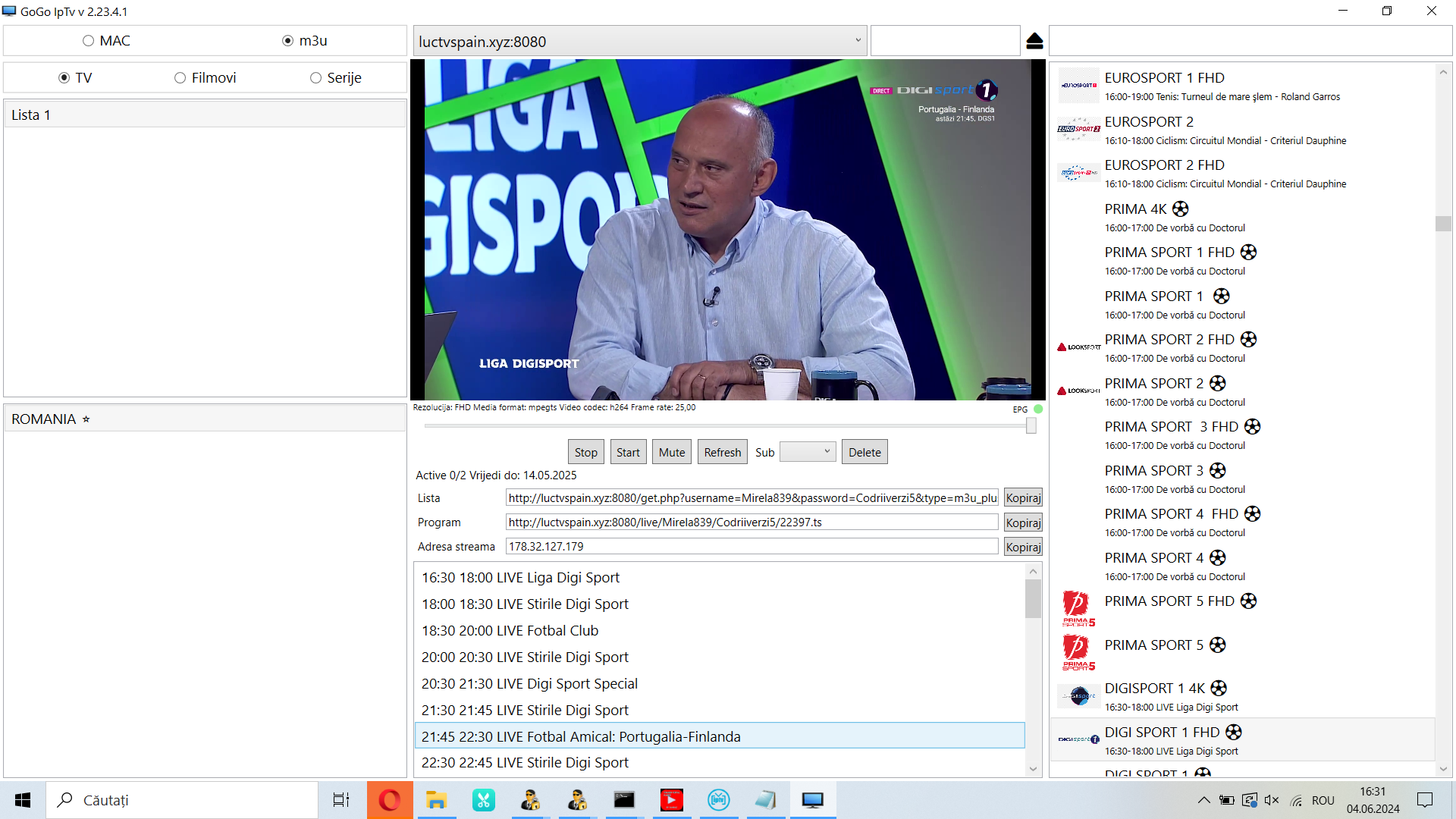Viewport: 1456px width, 819px height.
Task: Click the star icon next to ROMANIA
Action: point(86,419)
